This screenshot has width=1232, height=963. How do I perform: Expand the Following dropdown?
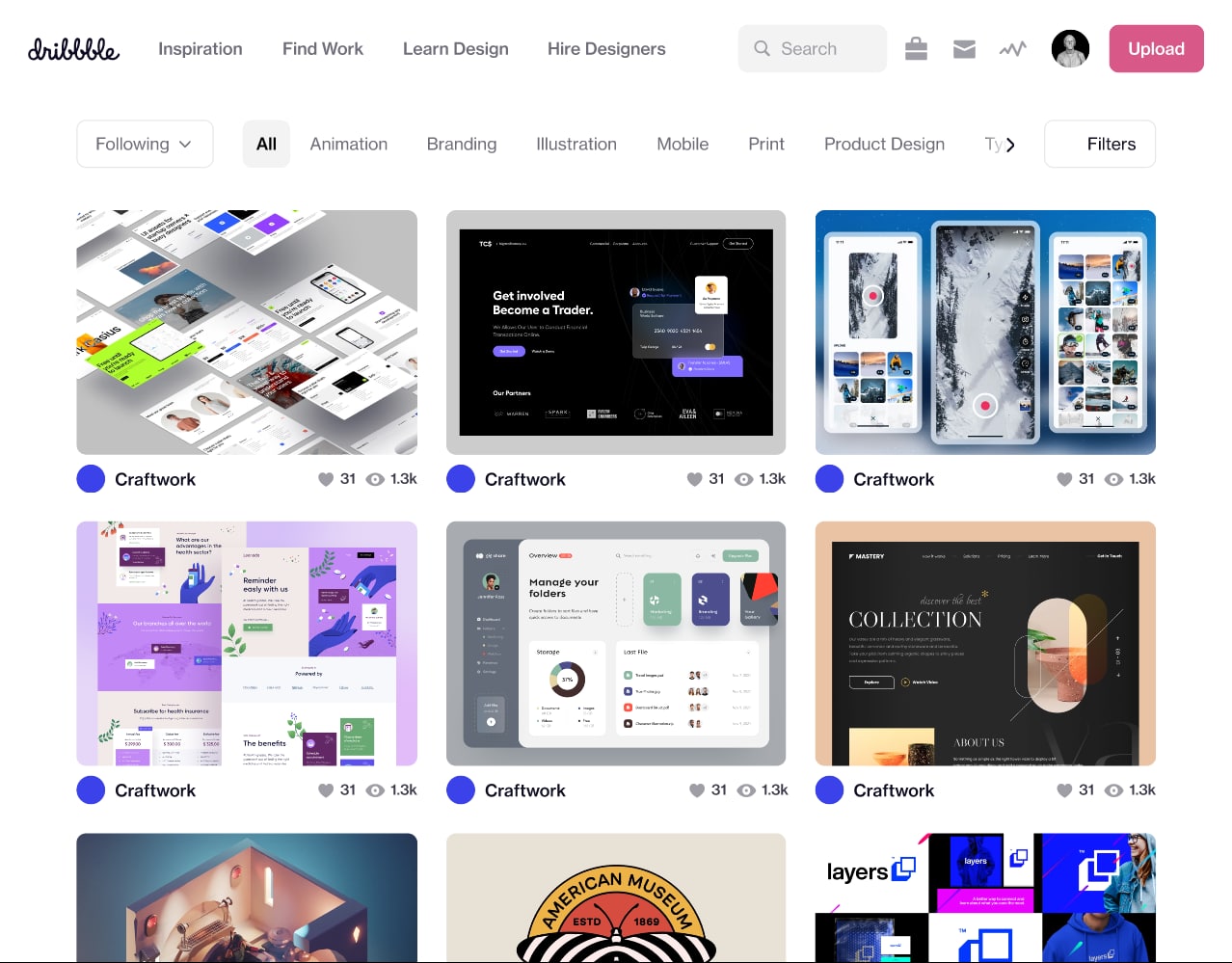(x=145, y=144)
